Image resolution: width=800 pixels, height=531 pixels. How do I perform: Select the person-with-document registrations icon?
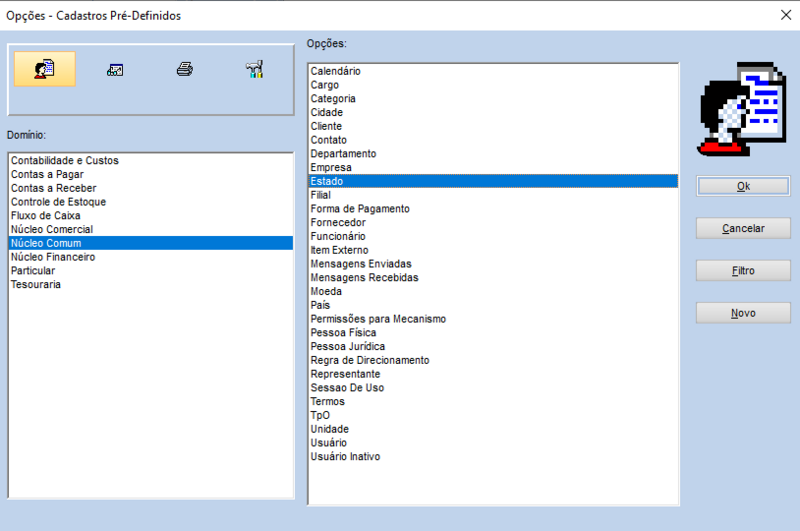pos(44,70)
